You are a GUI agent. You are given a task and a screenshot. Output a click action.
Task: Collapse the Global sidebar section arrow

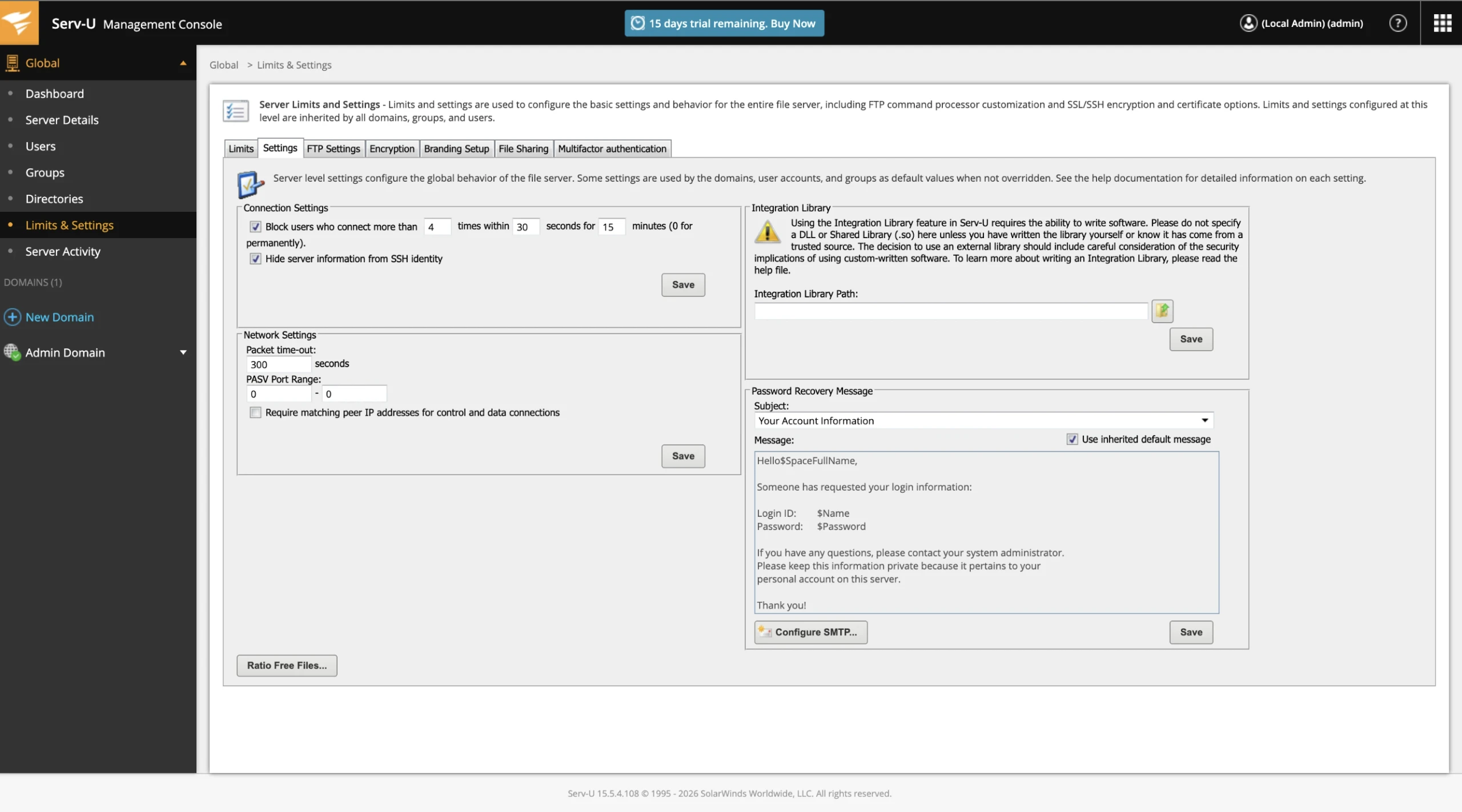click(183, 63)
